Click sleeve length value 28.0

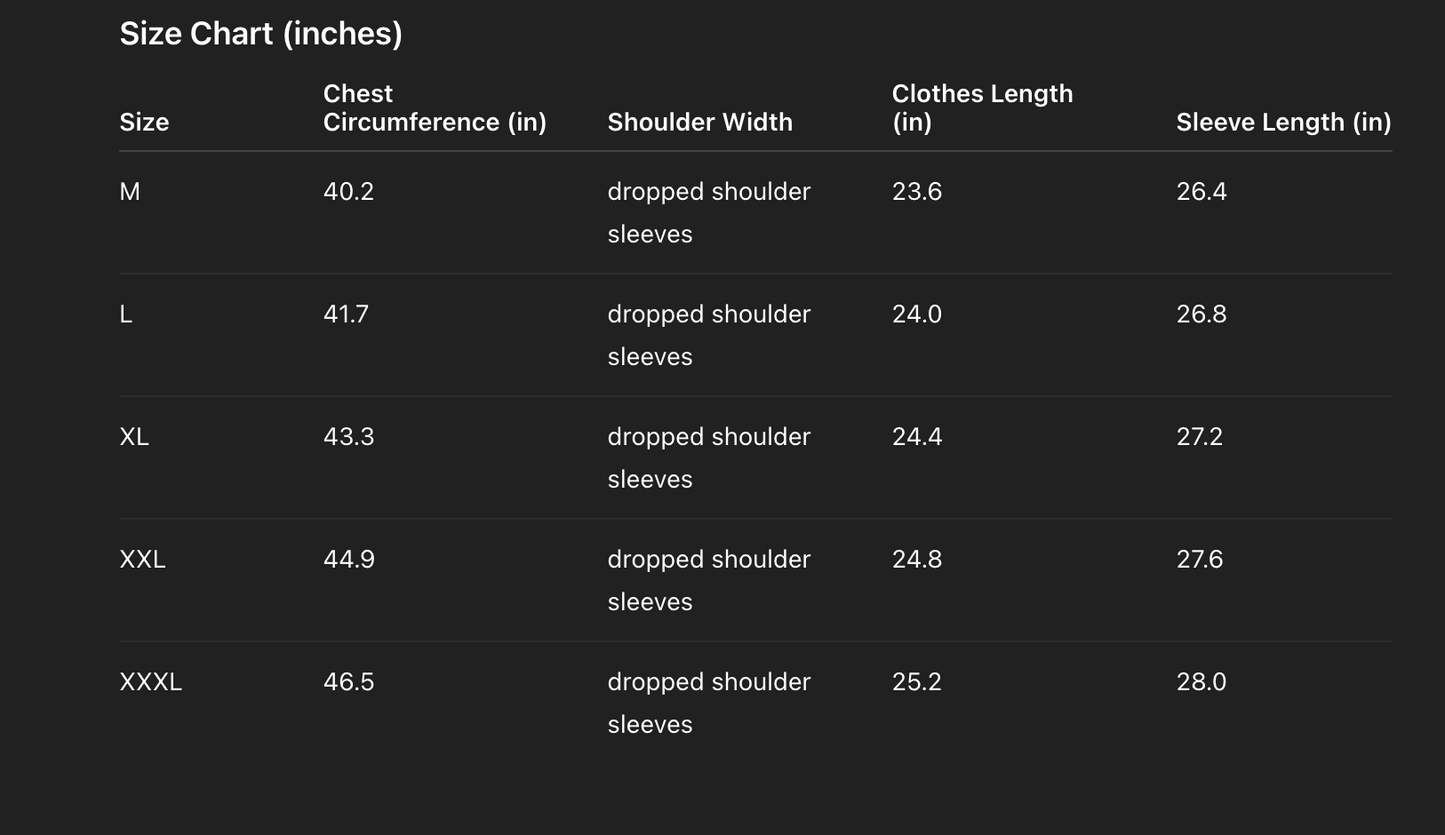tap(1201, 682)
